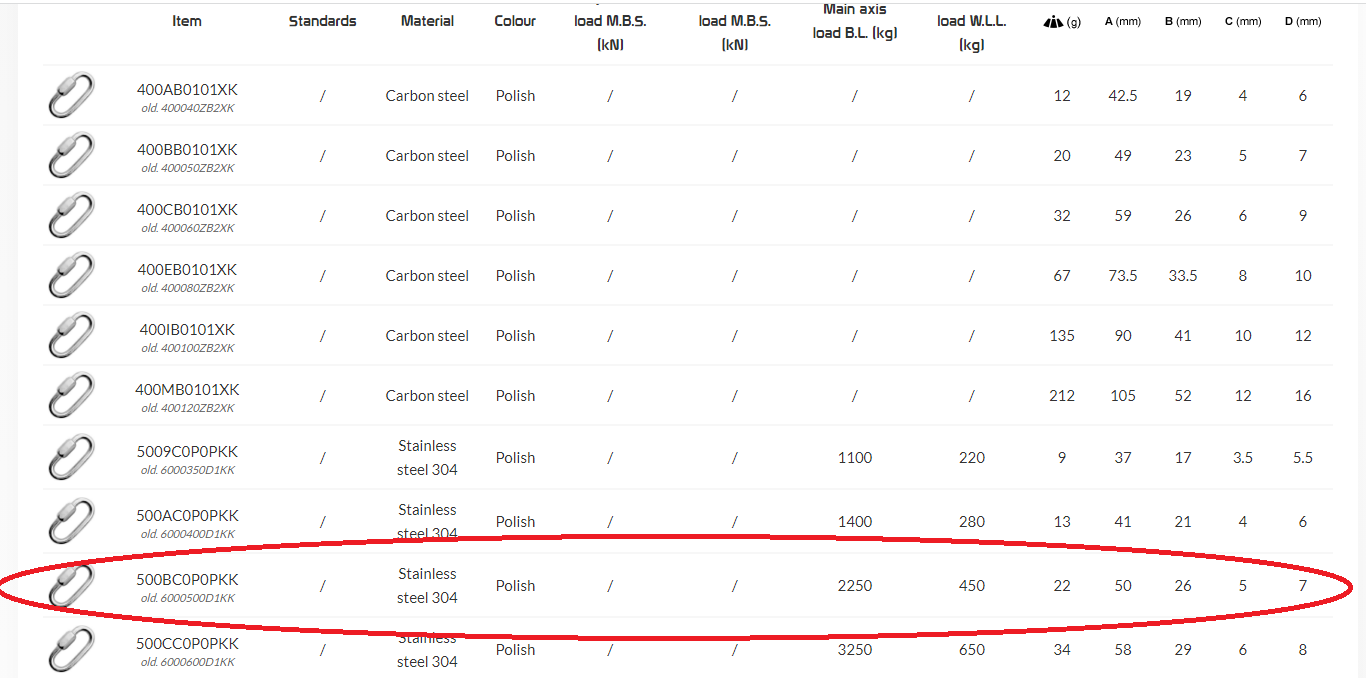Select item 500CC0P0PKK
The width and height of the screenshot is (1366, 678).
pos(187,643)
